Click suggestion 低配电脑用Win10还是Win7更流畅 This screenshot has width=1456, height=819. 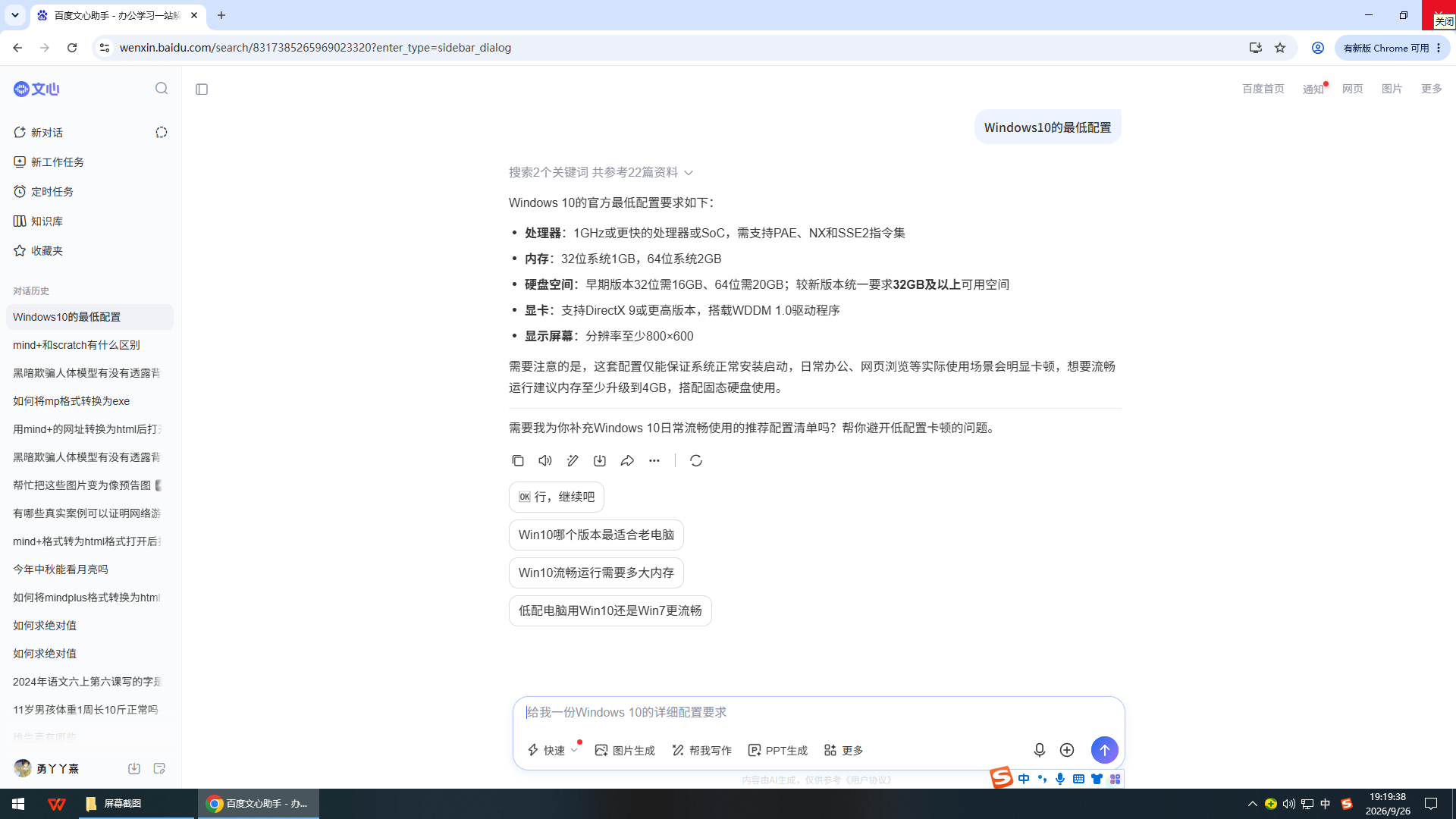[610, 610]
